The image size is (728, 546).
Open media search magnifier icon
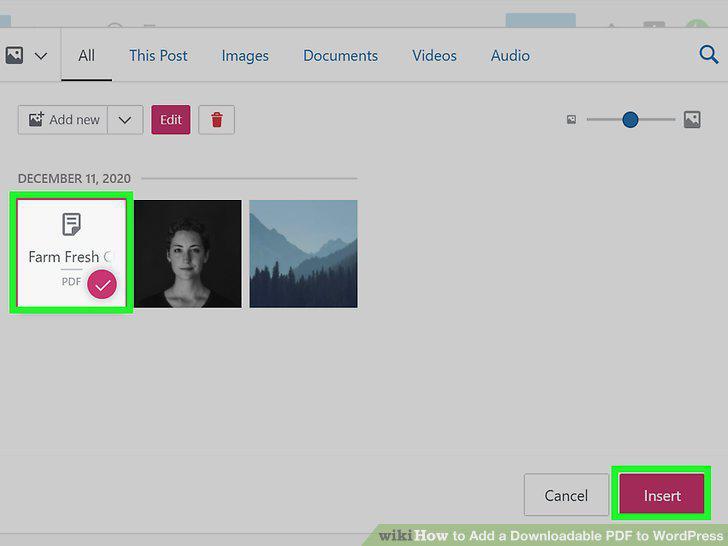coord(708,55)
